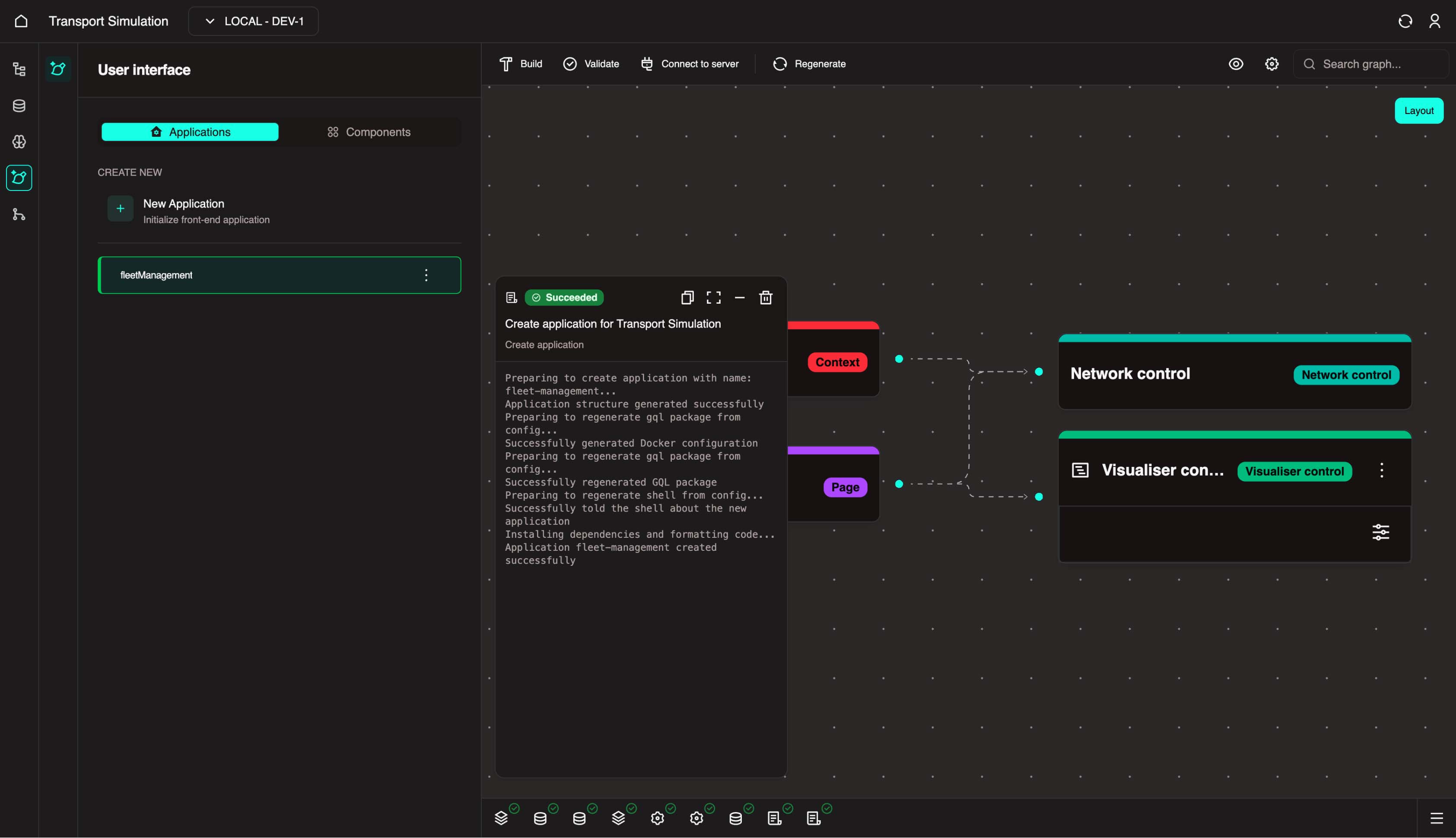The height and width of the screenshot is (838, 1456).
Task: Click the Context node tag
Action: point(837,362)
